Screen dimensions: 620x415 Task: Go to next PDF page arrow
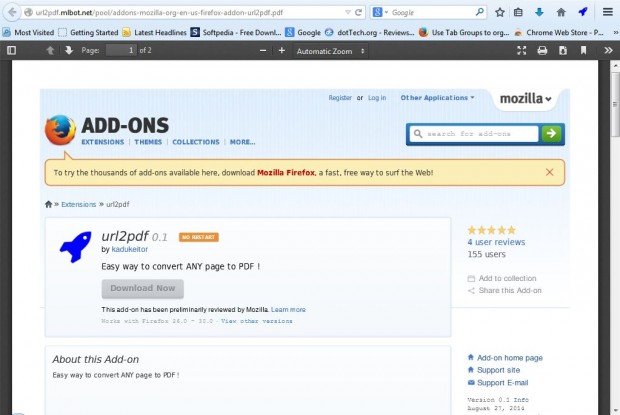point(69,51)
